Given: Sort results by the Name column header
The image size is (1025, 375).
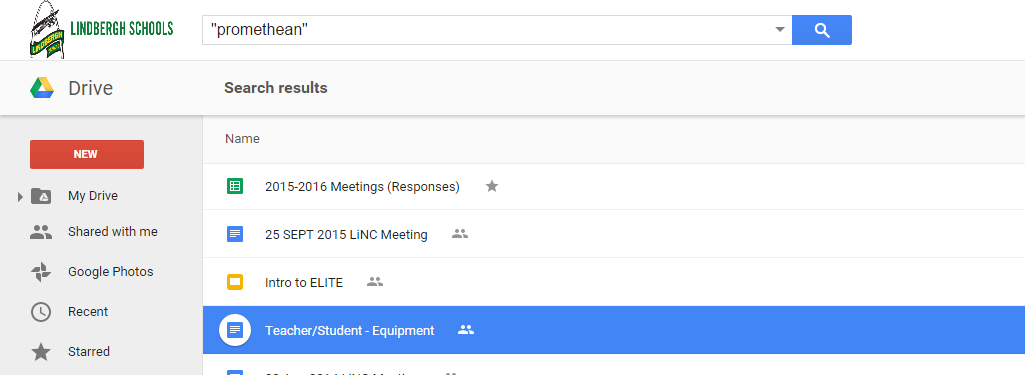Looking at the screenshot, I should [243, 139].
